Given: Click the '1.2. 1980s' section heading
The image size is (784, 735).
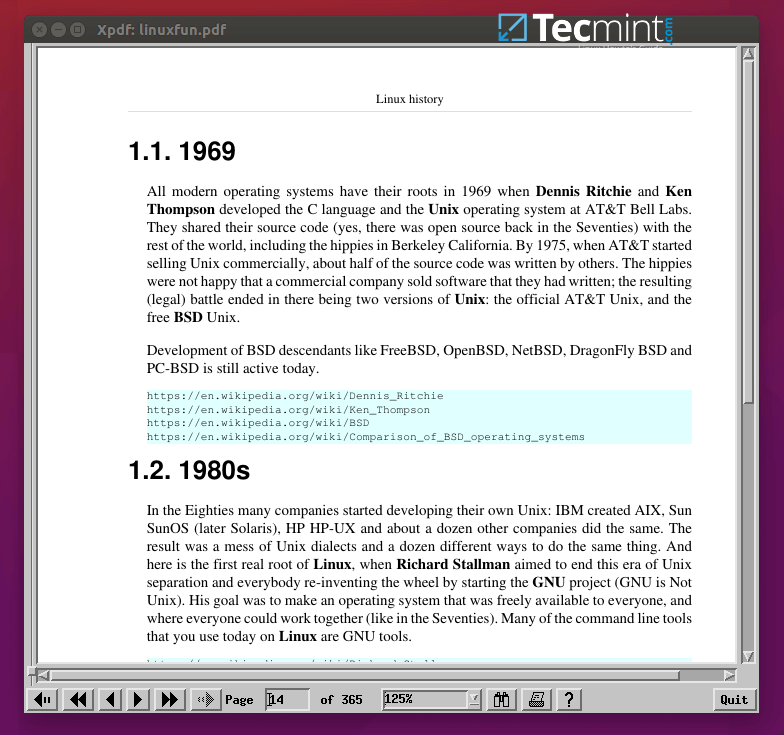Looking at the screenshot, I should 189,470.
